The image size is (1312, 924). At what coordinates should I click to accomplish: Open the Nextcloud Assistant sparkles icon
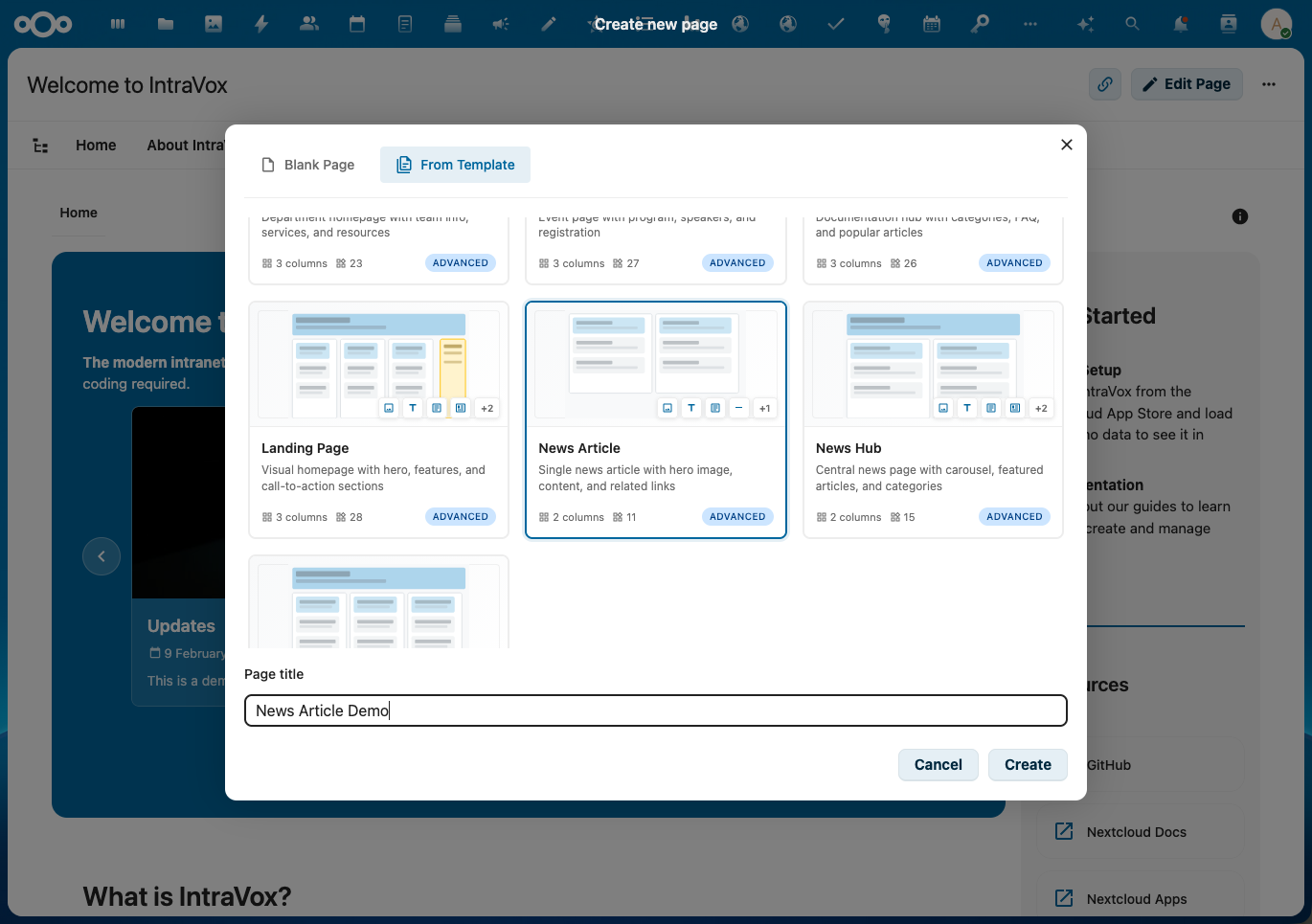tap(1085, 23)
